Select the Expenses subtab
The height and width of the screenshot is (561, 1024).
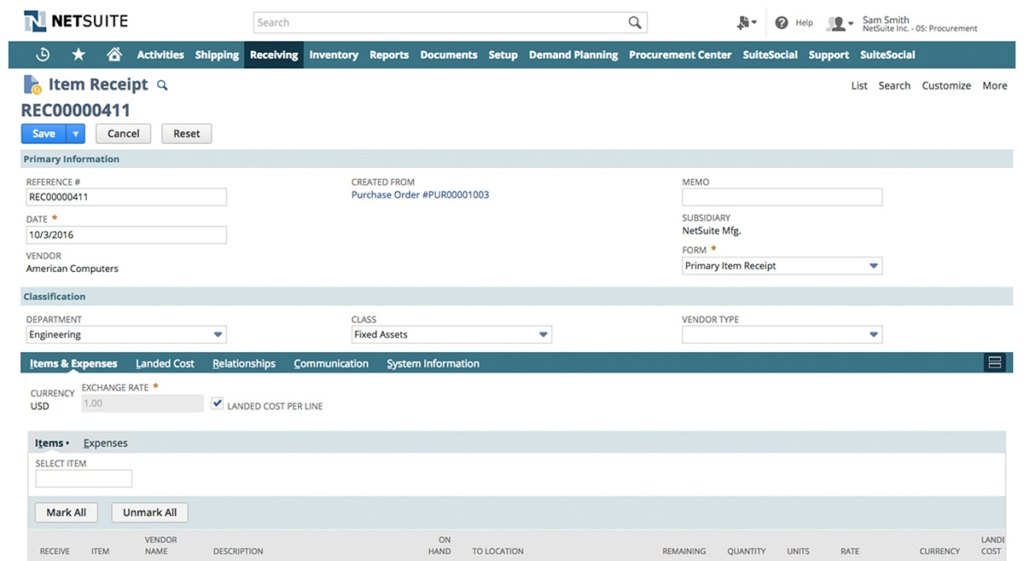click(x=105, y=443)
